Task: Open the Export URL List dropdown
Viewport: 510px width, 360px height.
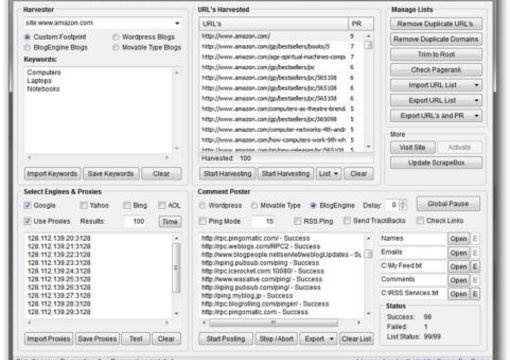Action: [x=436, y=101]
